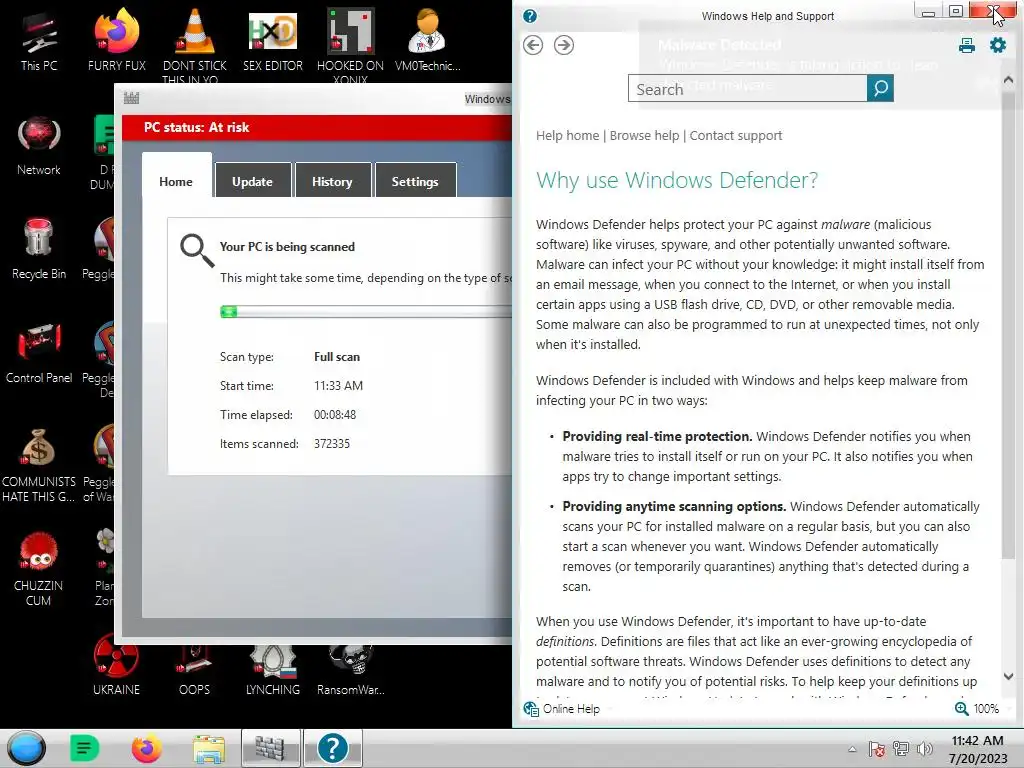Open the Network desktop icon

[x=39, y=145]
